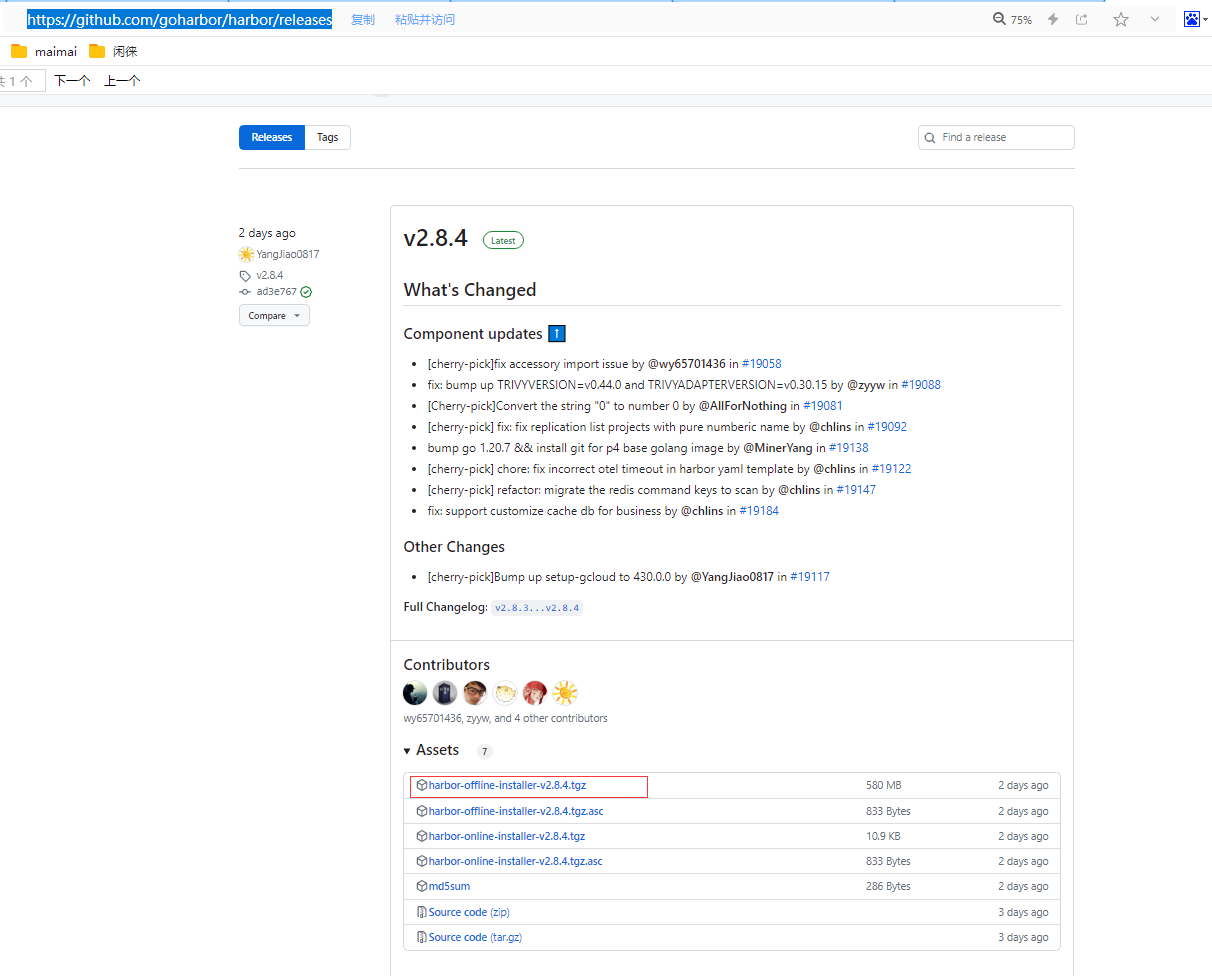The image size is (1212, 976).
Task: Click 下一个 to find next match
Action: click(72, 81)
